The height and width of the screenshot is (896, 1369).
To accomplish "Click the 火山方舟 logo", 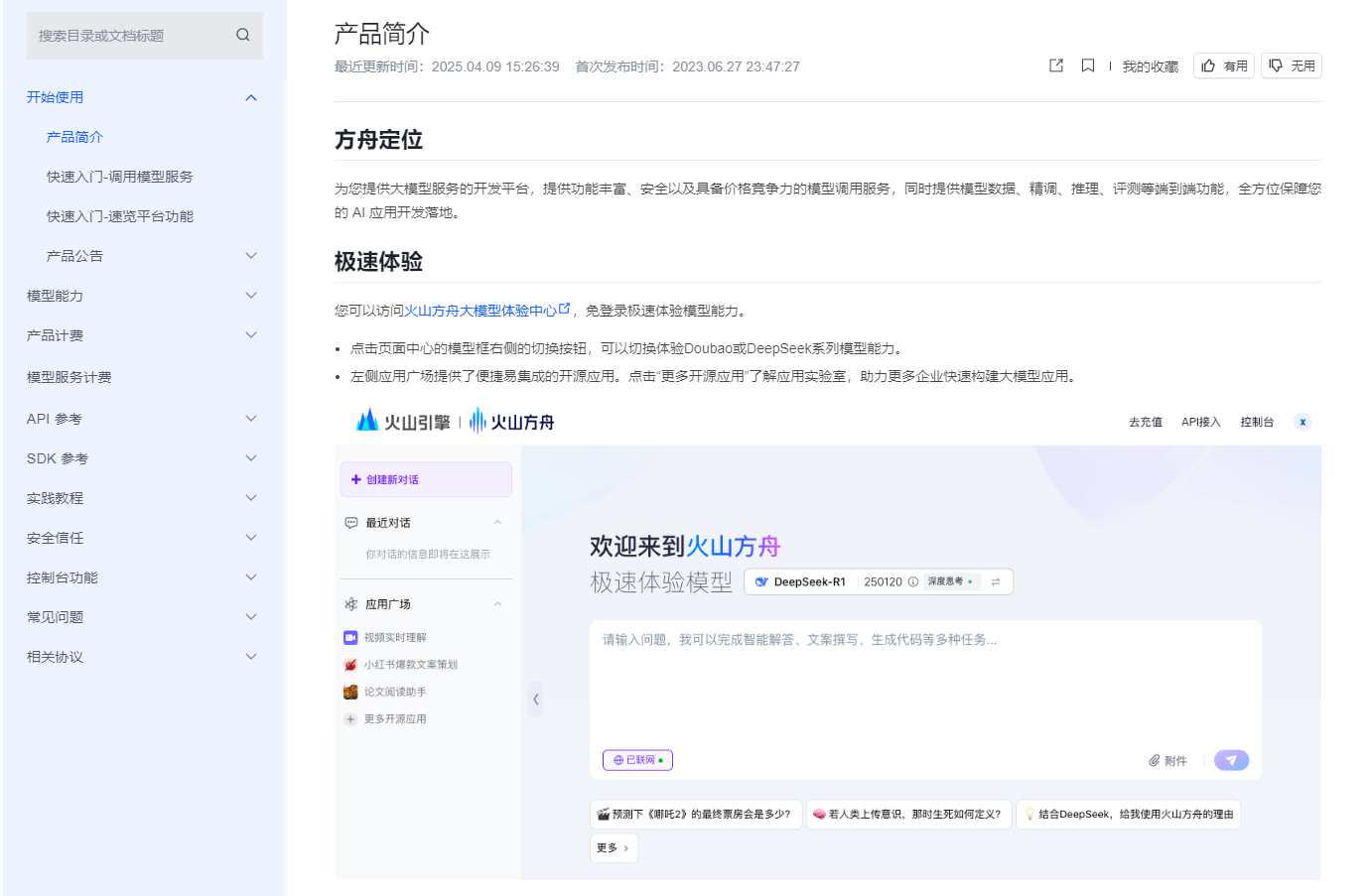I will [511, 421].
